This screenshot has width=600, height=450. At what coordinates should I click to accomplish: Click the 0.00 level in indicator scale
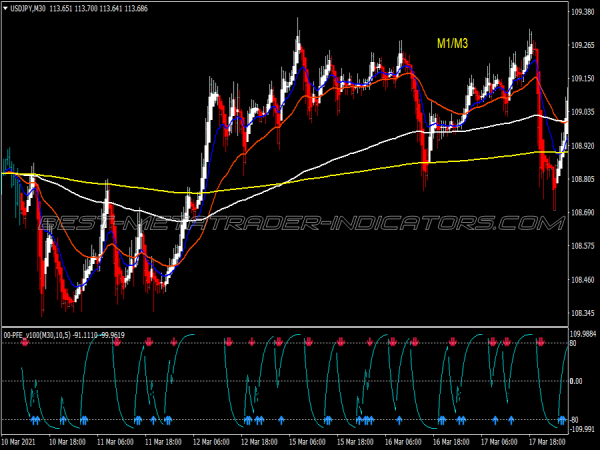coord(578,381)
